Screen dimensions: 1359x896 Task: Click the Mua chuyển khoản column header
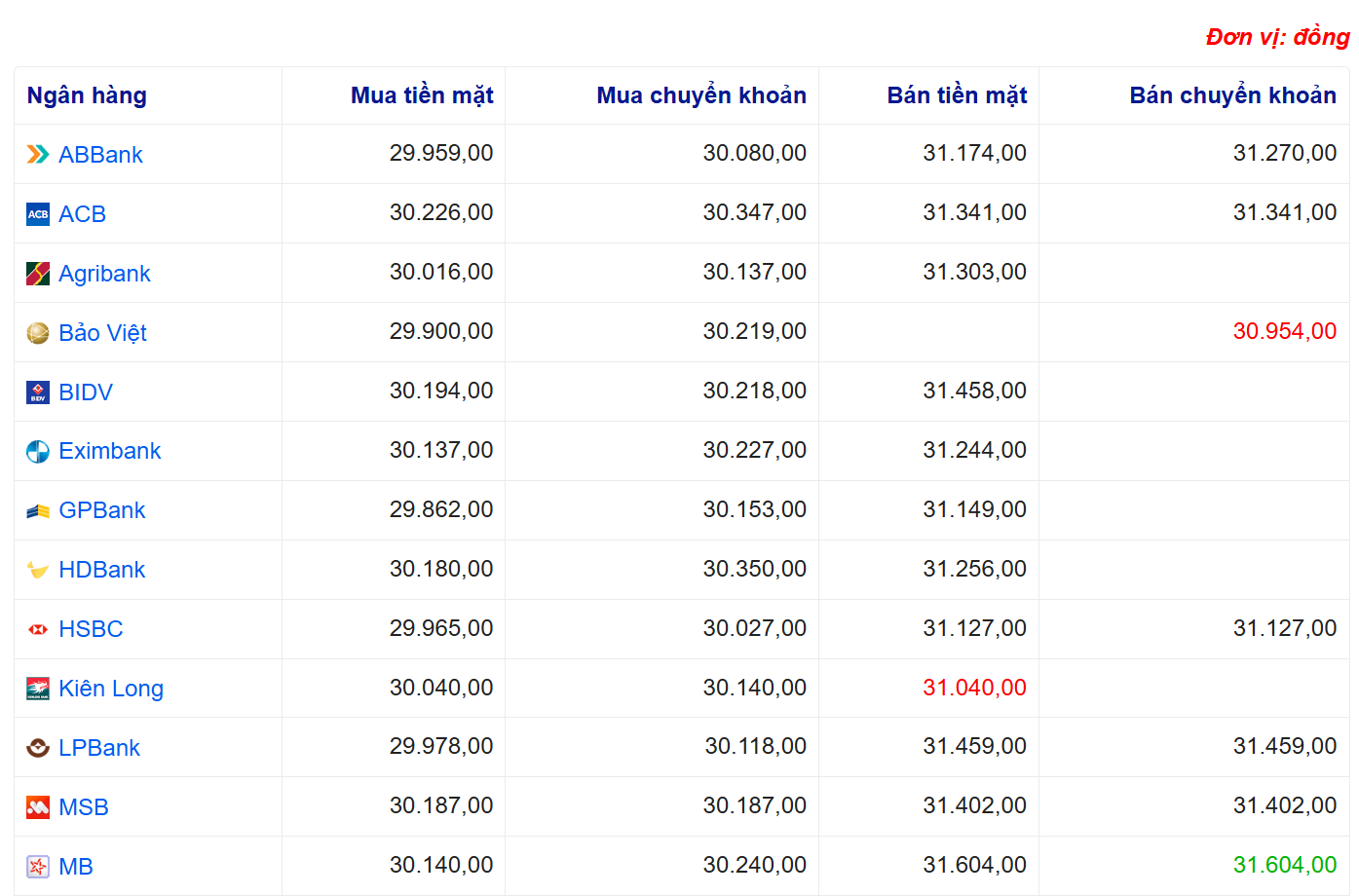click(700, 95)
